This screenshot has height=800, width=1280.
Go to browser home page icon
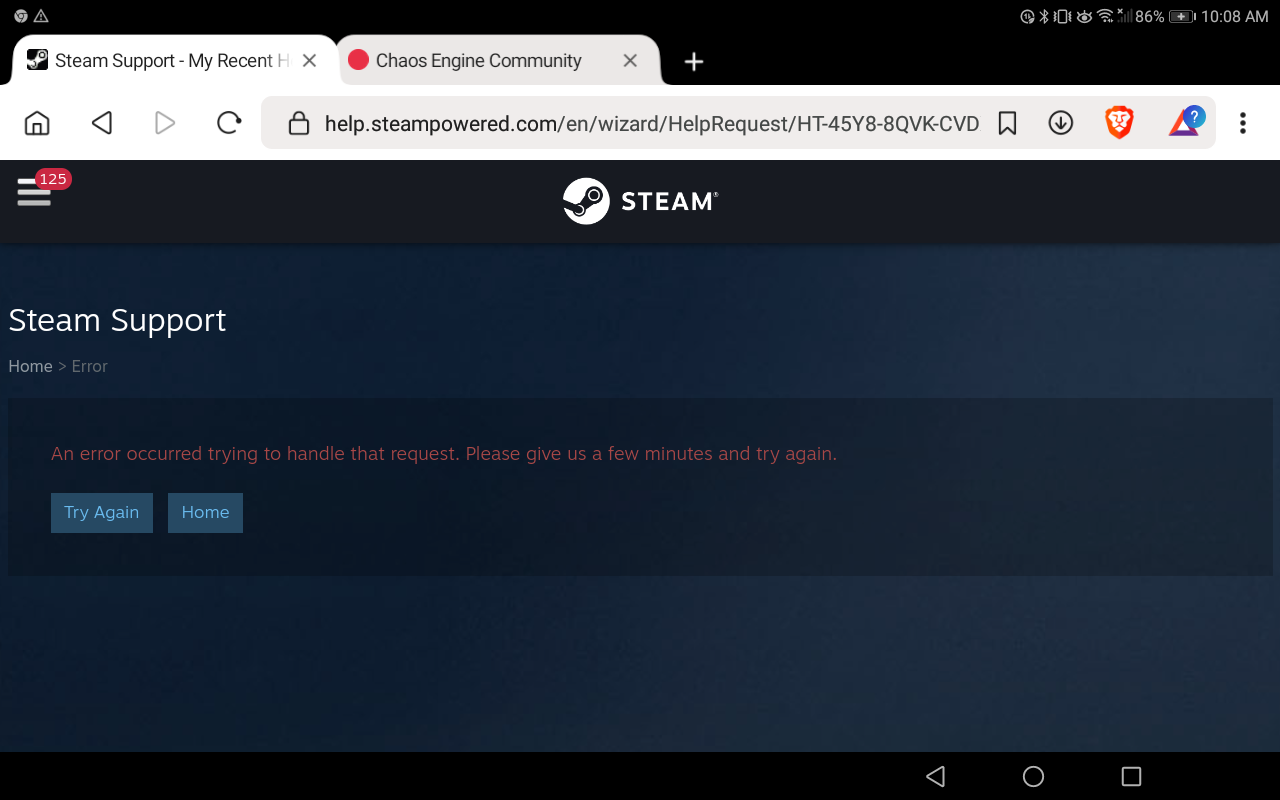click(37, 123)
